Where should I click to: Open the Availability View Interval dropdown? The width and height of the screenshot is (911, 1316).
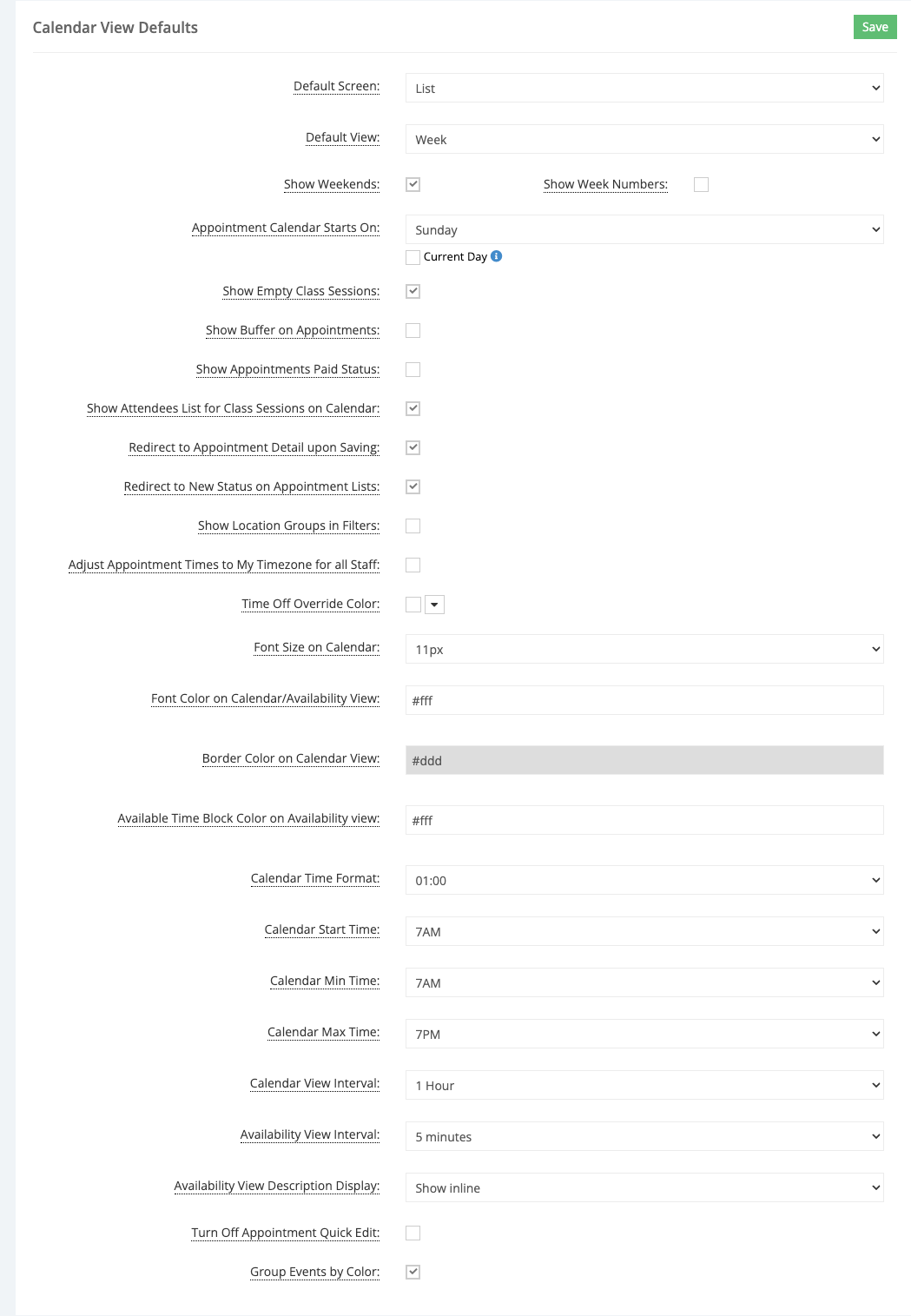point(643,1136)
